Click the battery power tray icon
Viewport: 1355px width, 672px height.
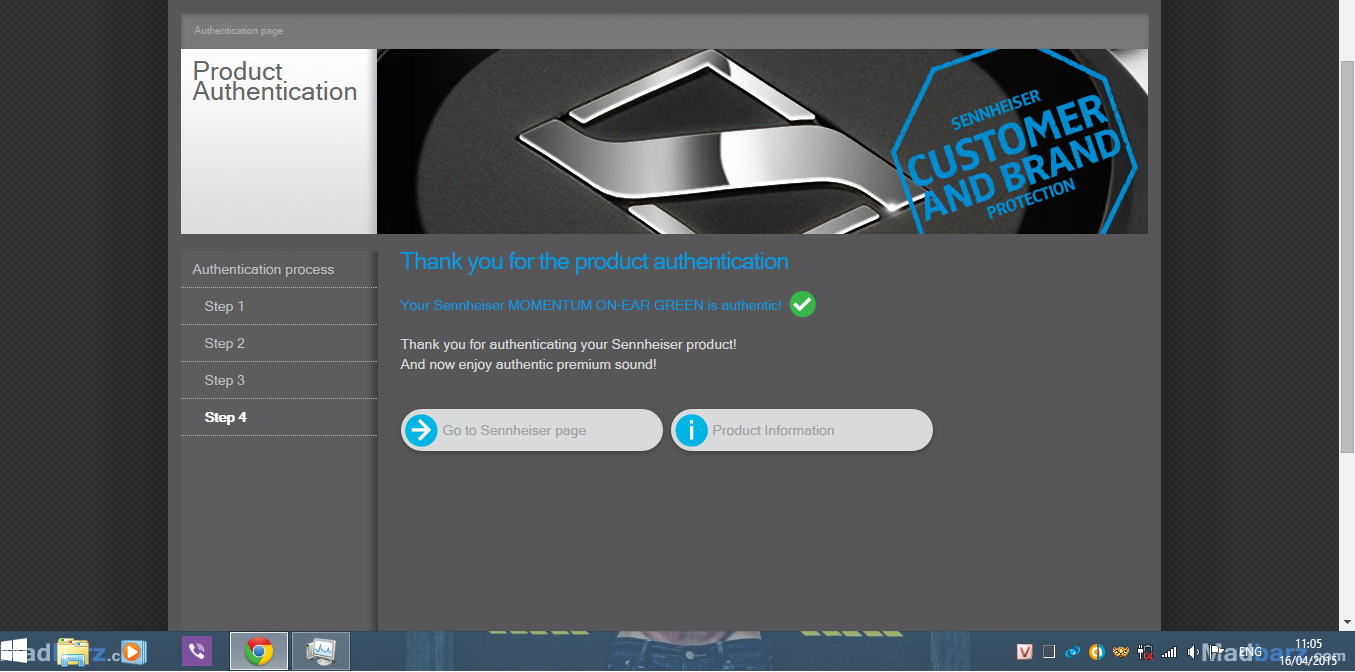(1145, 652)
